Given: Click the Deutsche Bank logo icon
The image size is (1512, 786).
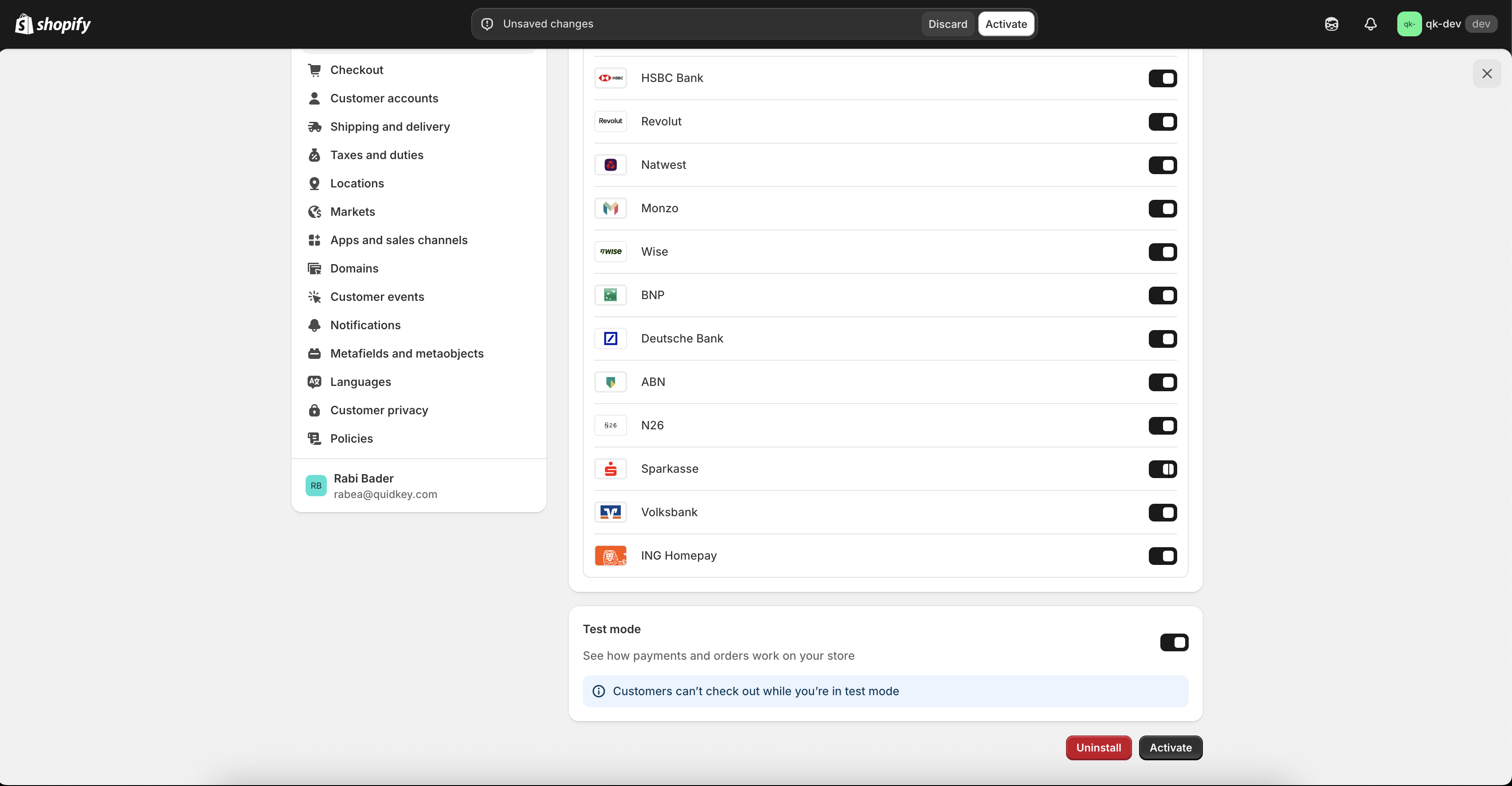Looking at the screenshot, I should 610,339.
